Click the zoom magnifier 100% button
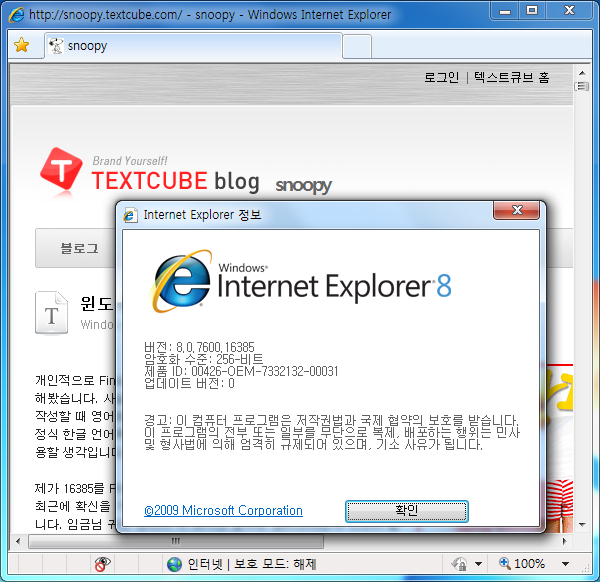The width and height of the screenshot is (600, 582). click(x=522, y=563)
